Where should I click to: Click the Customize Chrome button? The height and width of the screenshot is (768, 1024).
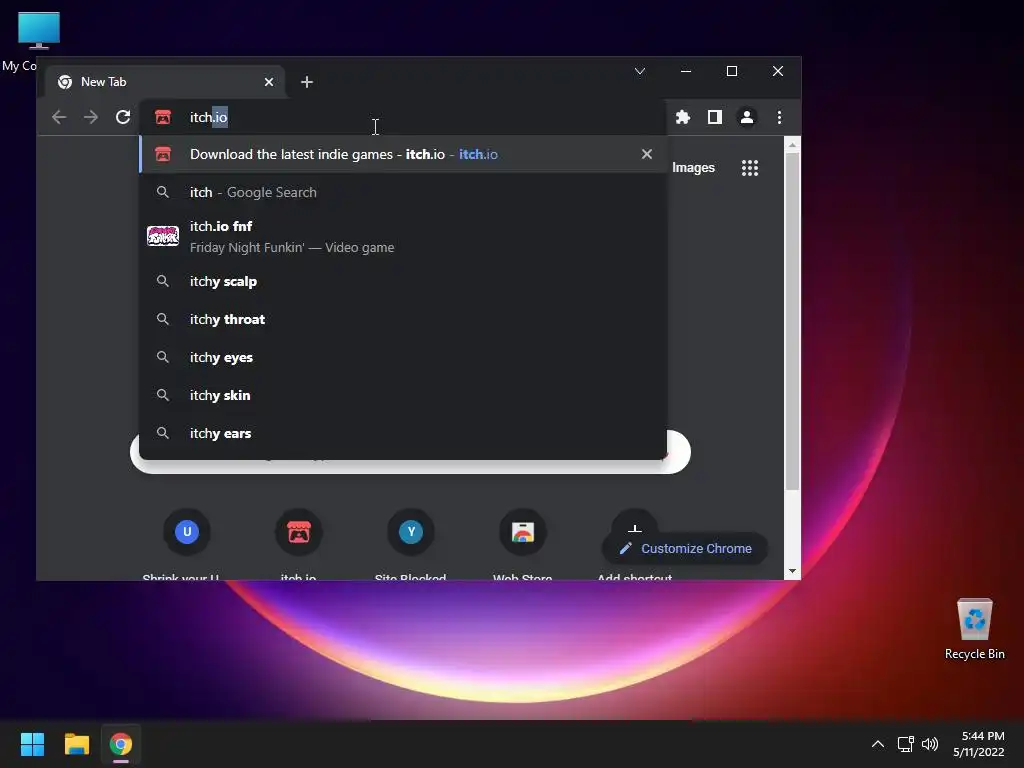click(x=684, y=549)
